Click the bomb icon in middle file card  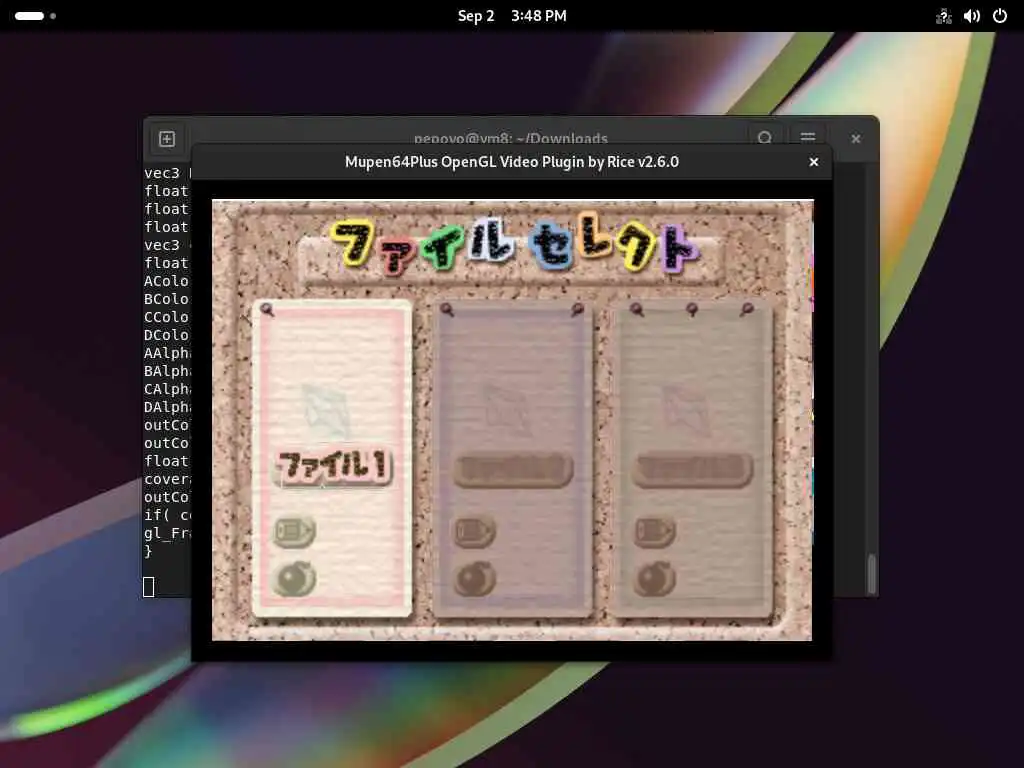click(475, 578)
